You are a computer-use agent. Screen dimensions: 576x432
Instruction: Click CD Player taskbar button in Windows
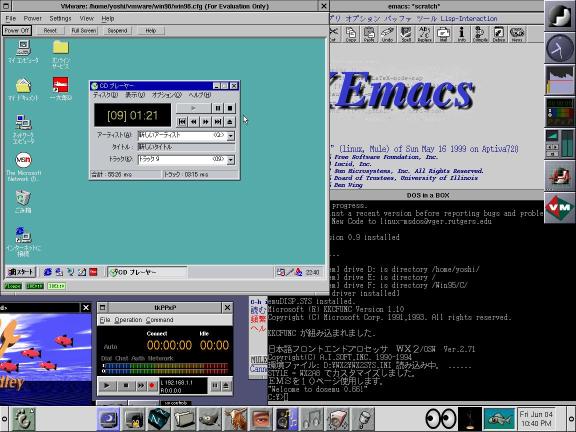[x=147, y=272]
